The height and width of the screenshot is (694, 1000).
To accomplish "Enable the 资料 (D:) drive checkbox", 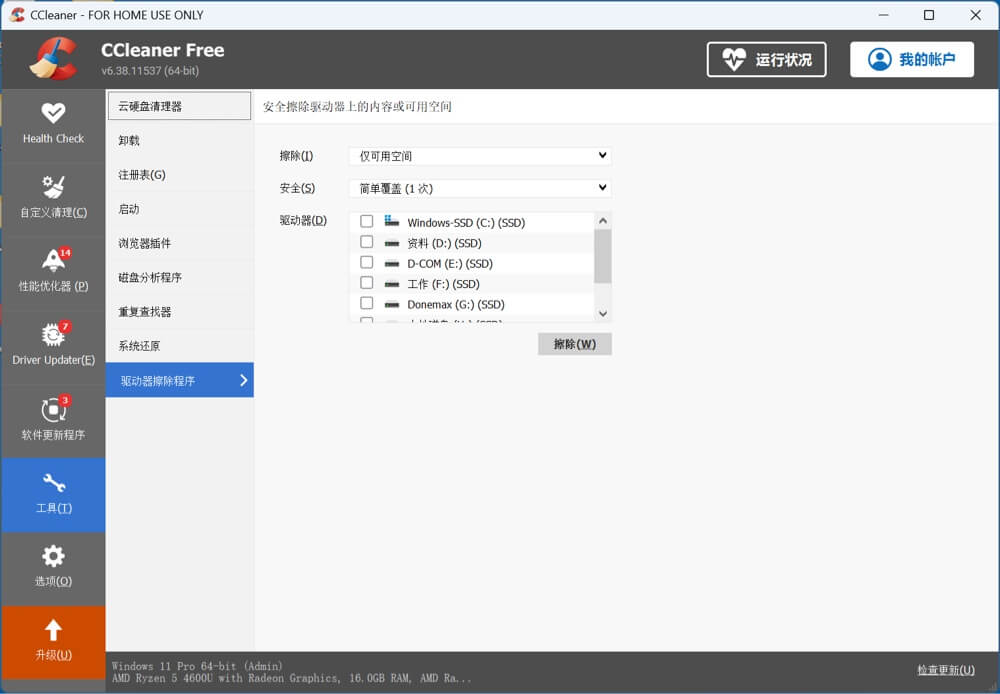I will (367, 242).
